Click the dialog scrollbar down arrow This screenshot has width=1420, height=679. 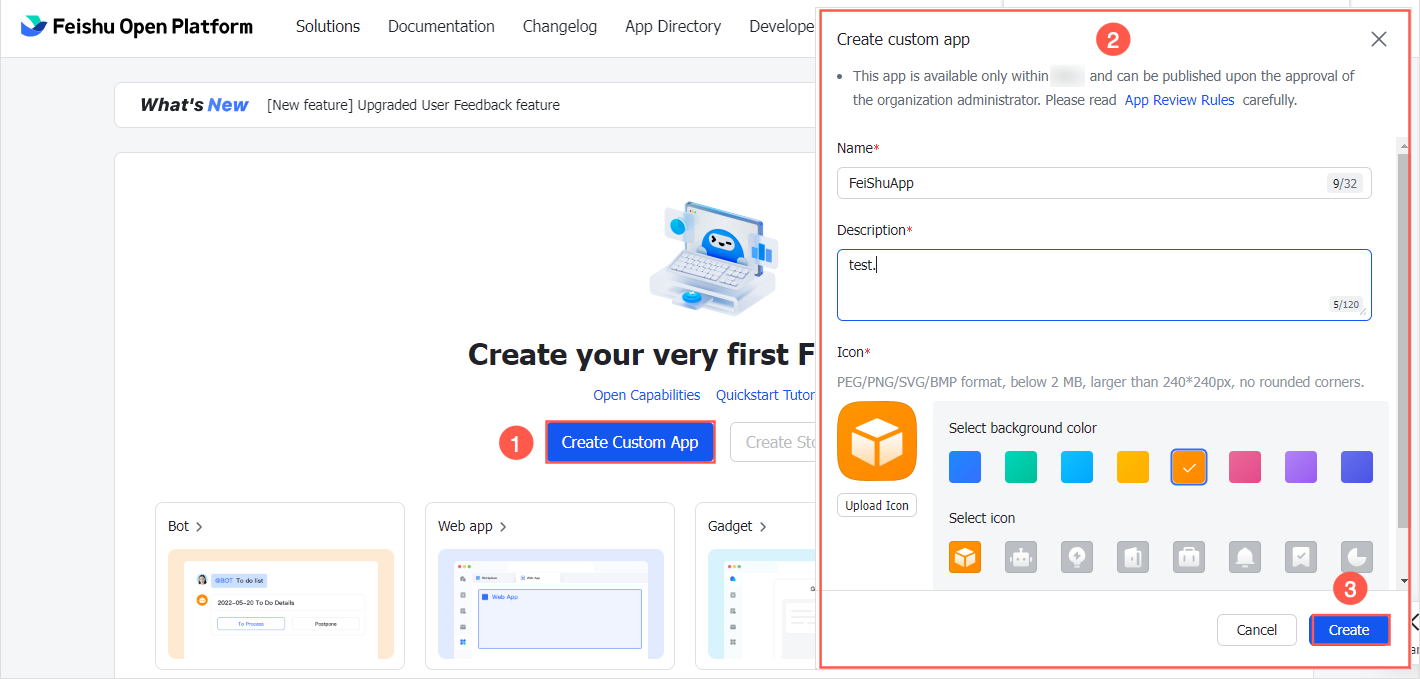[x=1404, y=581]
